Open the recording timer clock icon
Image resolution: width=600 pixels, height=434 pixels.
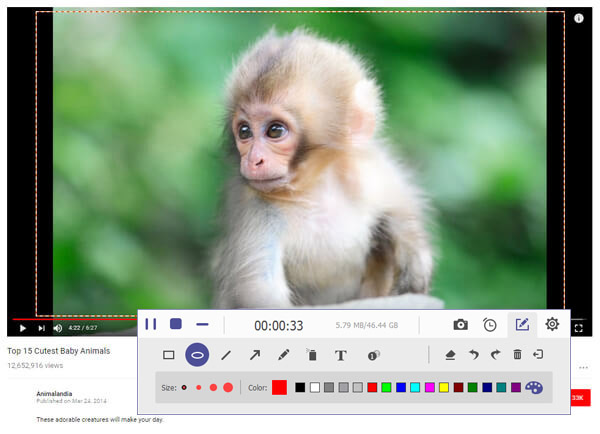tap(490, 325)
